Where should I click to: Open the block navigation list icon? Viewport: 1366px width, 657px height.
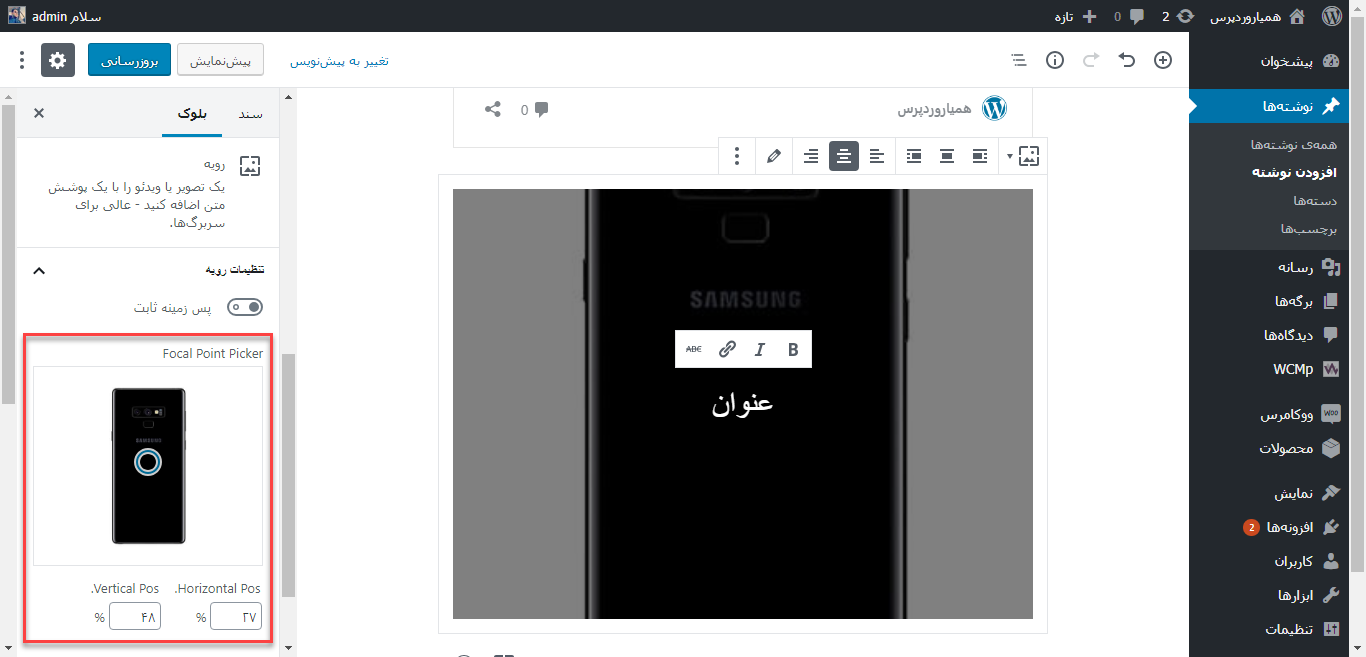[x=1019, y=60]
